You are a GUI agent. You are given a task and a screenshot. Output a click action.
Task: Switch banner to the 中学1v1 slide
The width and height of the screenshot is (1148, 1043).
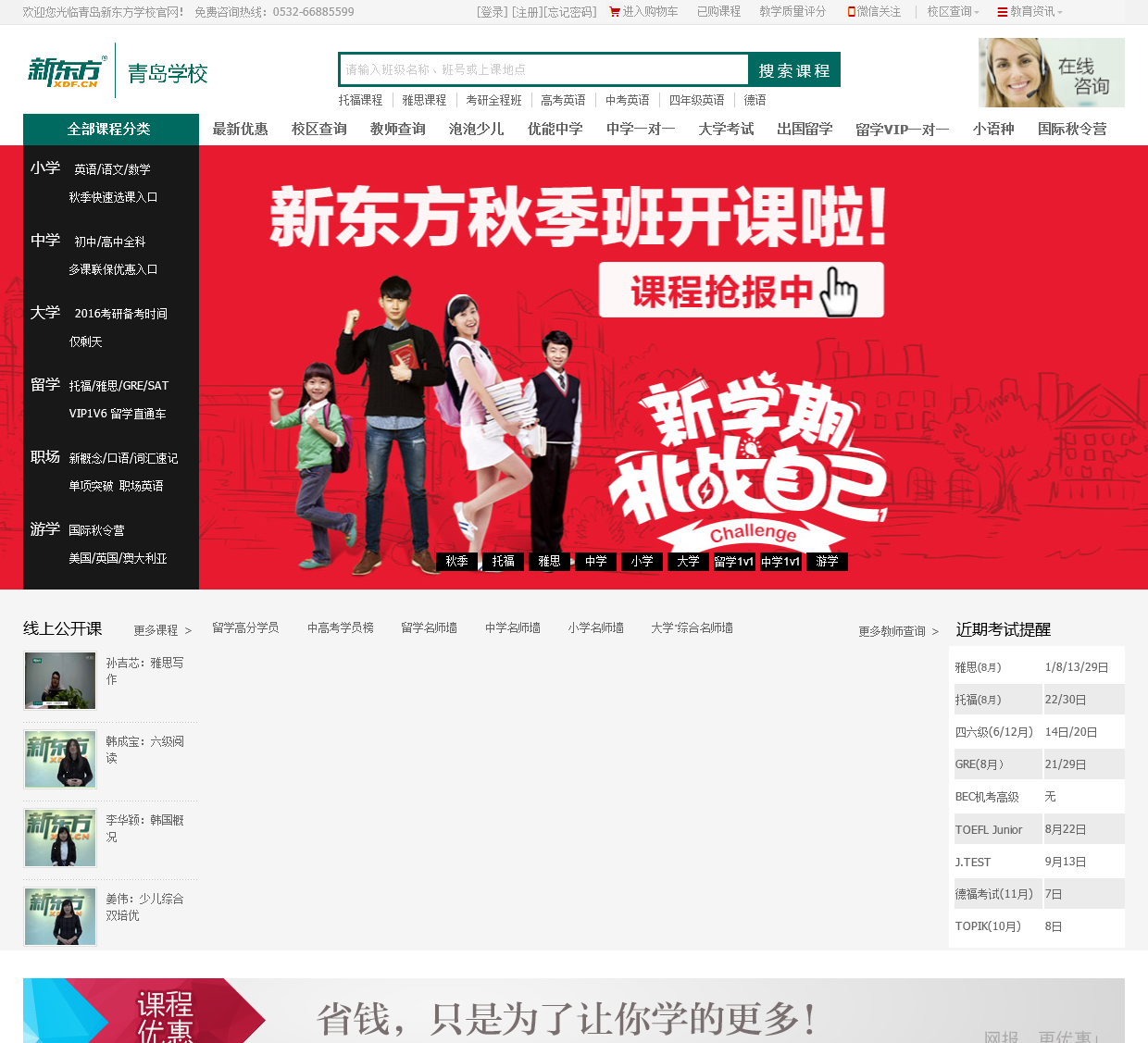(781, 561)
